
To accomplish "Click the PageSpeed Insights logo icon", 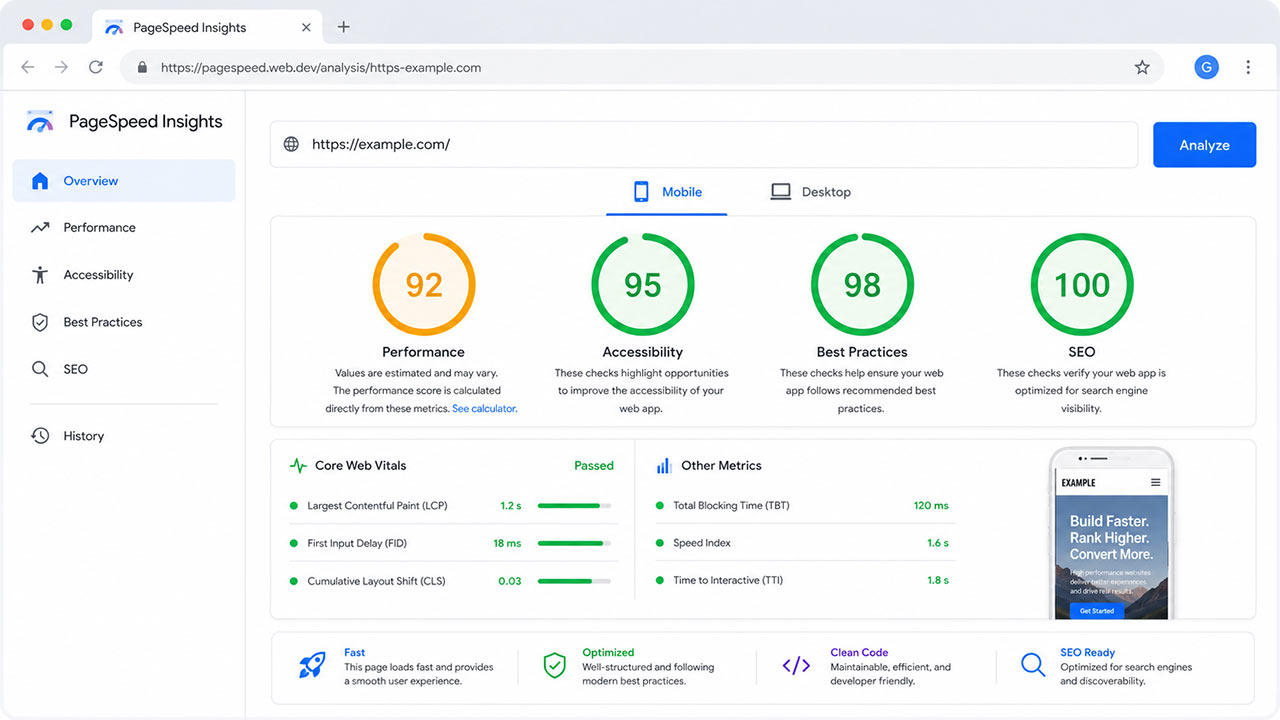I will (40, 122).
